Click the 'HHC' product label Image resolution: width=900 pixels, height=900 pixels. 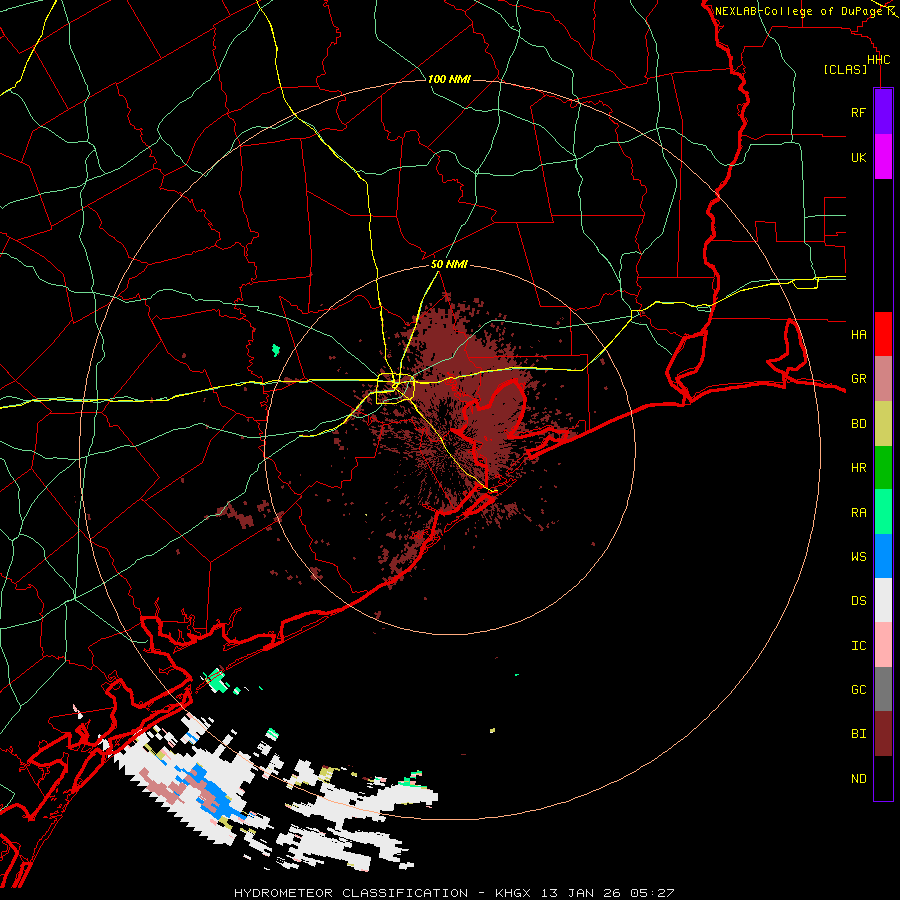click(878, 60)
